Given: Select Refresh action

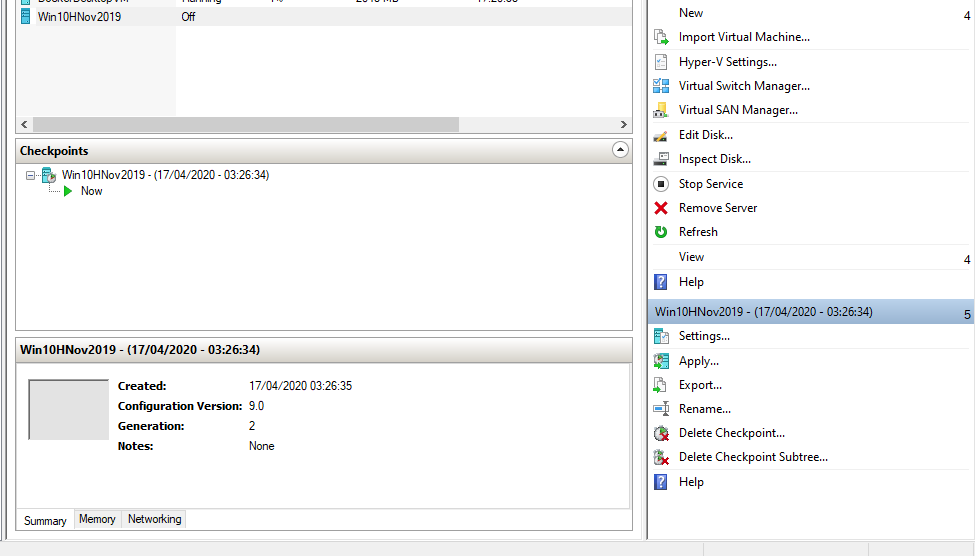Looking at the screenshot, I should (698, 232).
